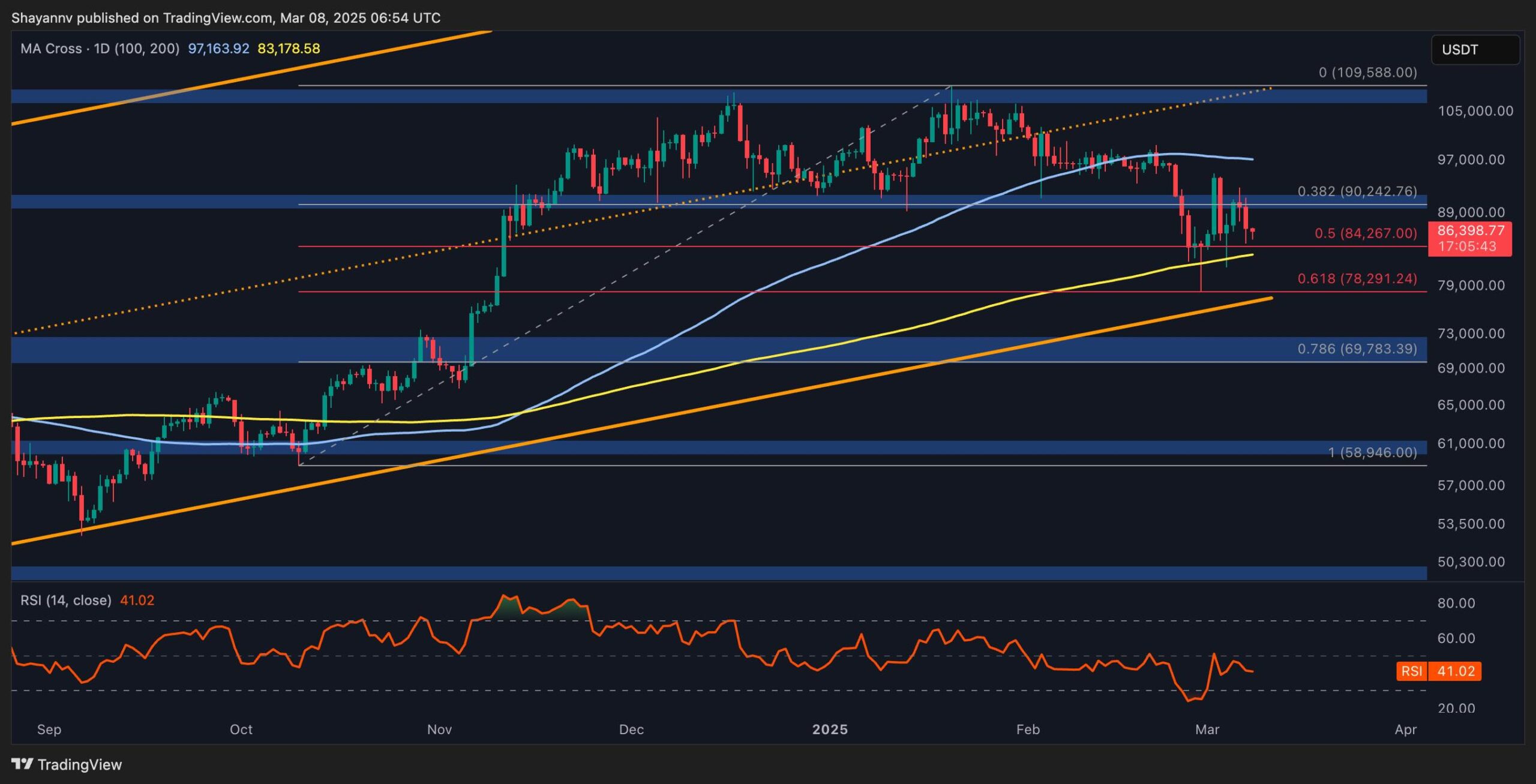Image resolution: width=1536 pixels, height=784 pixels.
Task: Click the TradingView logo icon
Action: point(22,764)
